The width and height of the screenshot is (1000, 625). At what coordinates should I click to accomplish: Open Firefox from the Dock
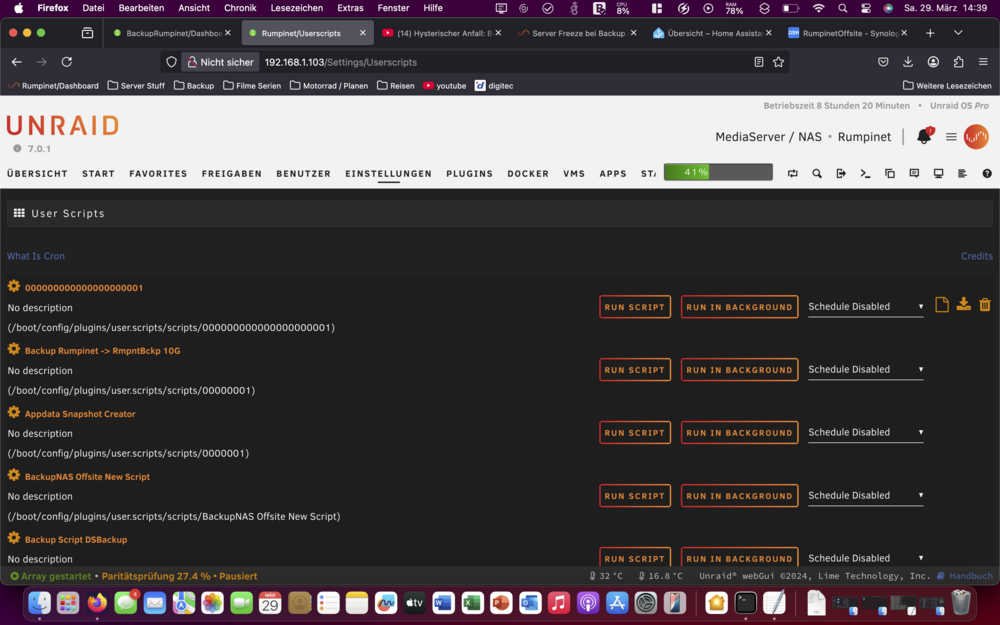[97, 602]
